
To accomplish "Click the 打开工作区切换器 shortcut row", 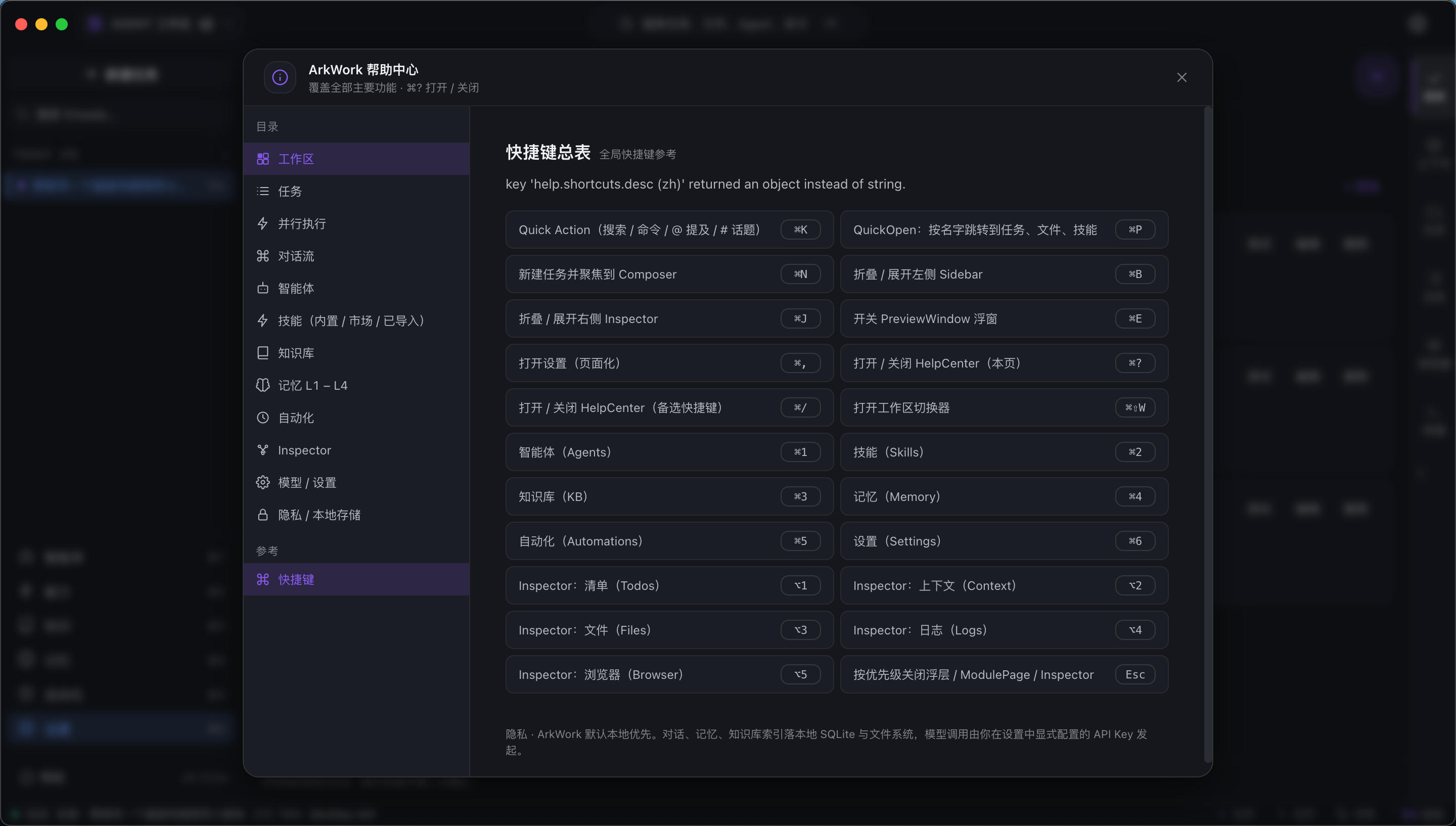I will pyautogui.click(x=1004, y=407).
